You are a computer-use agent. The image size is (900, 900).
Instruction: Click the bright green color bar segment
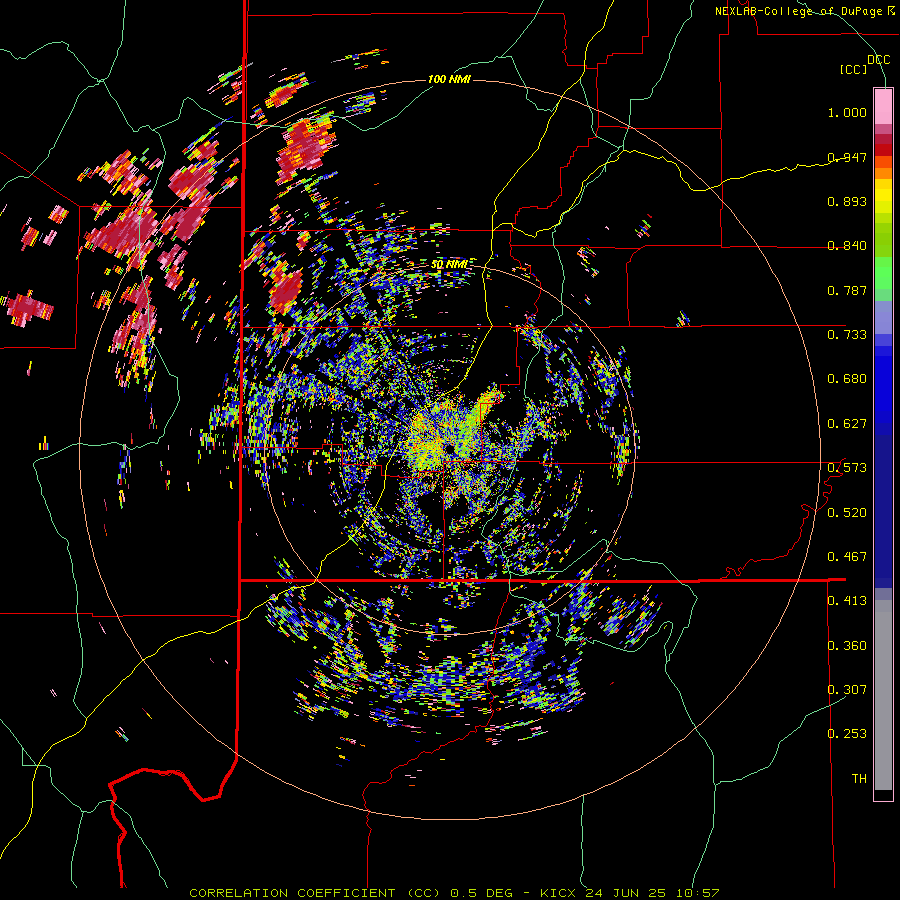click(883, 273)
